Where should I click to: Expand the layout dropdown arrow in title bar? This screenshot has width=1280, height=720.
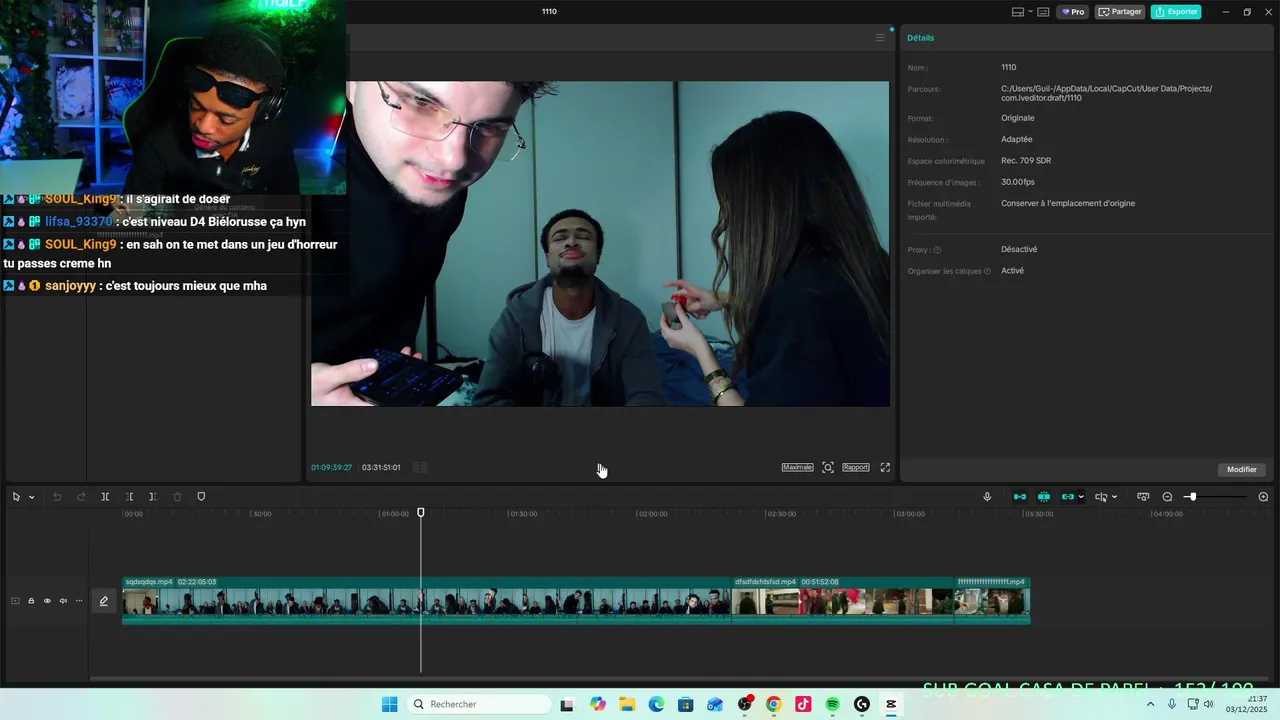[1029, 12]
